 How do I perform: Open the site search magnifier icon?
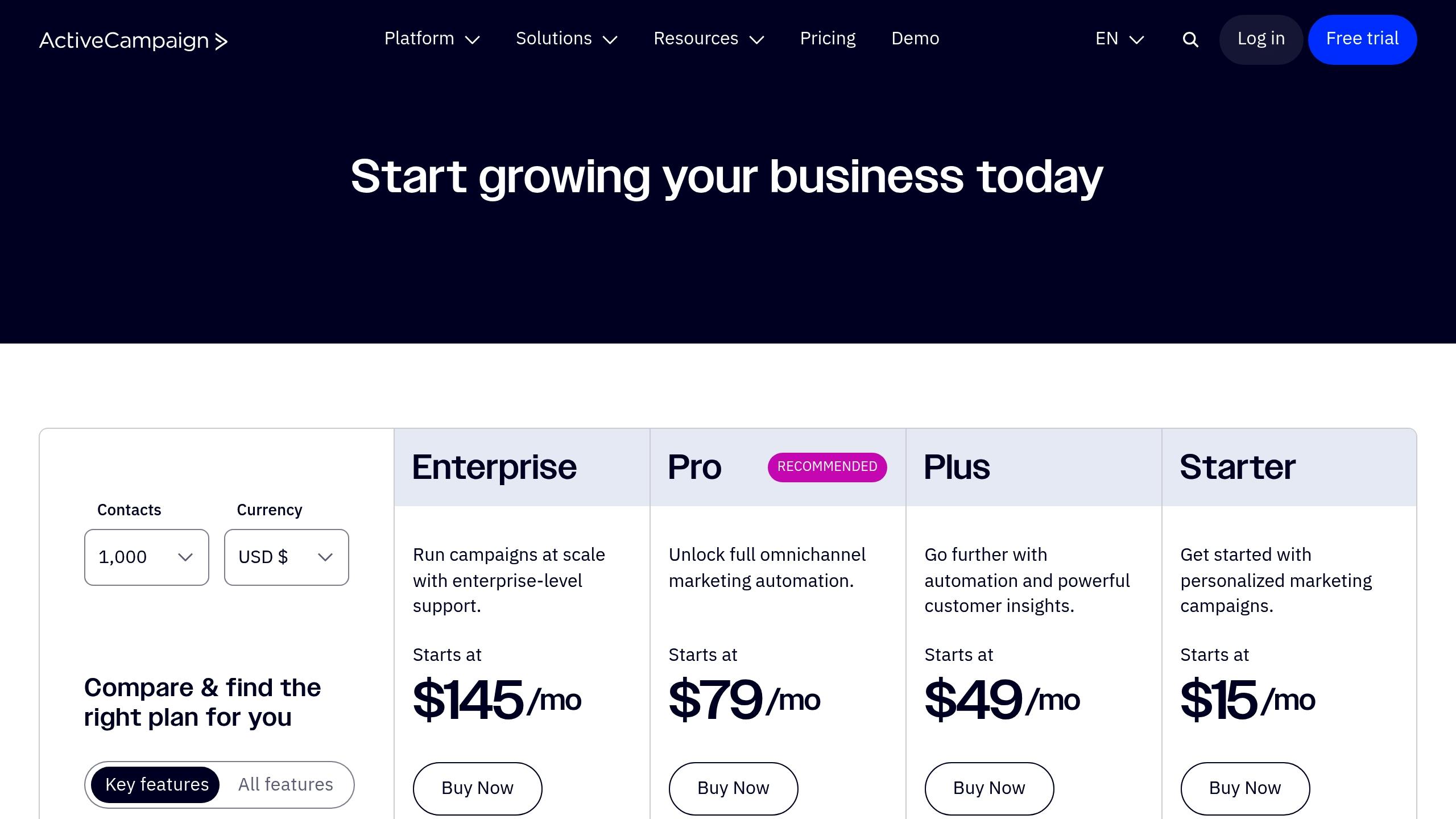click(1190, 40)
